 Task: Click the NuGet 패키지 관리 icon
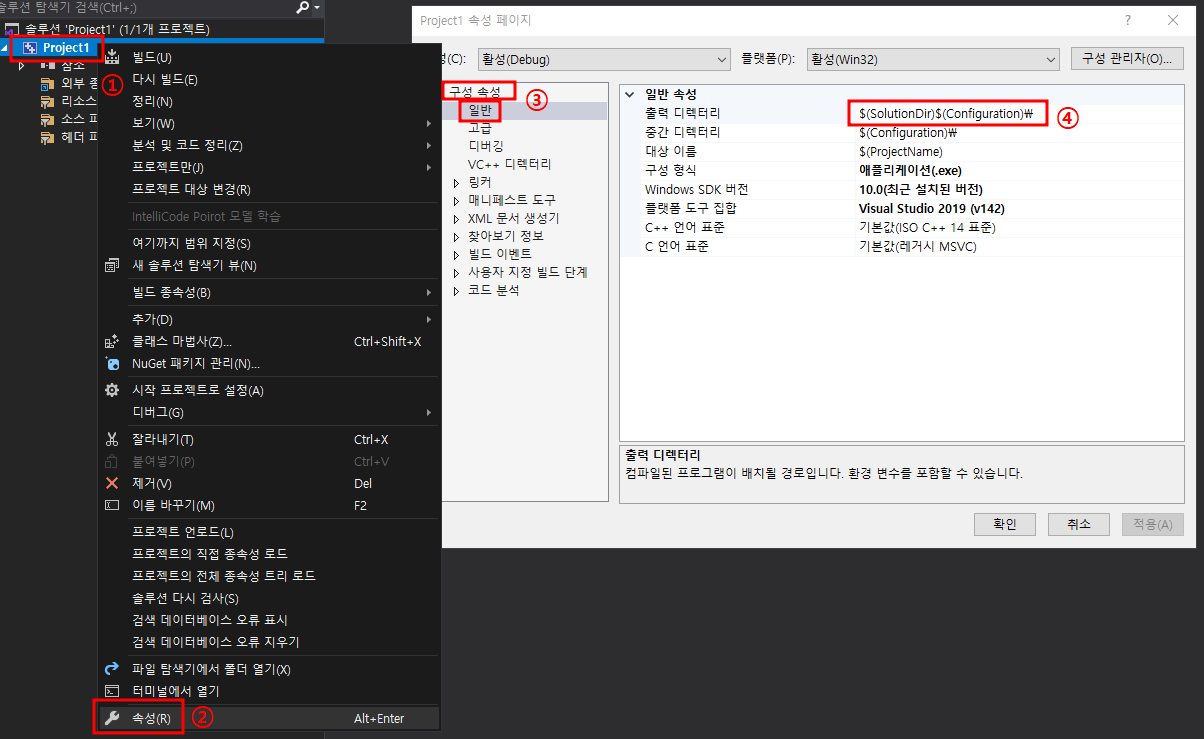tap(113, 363)
